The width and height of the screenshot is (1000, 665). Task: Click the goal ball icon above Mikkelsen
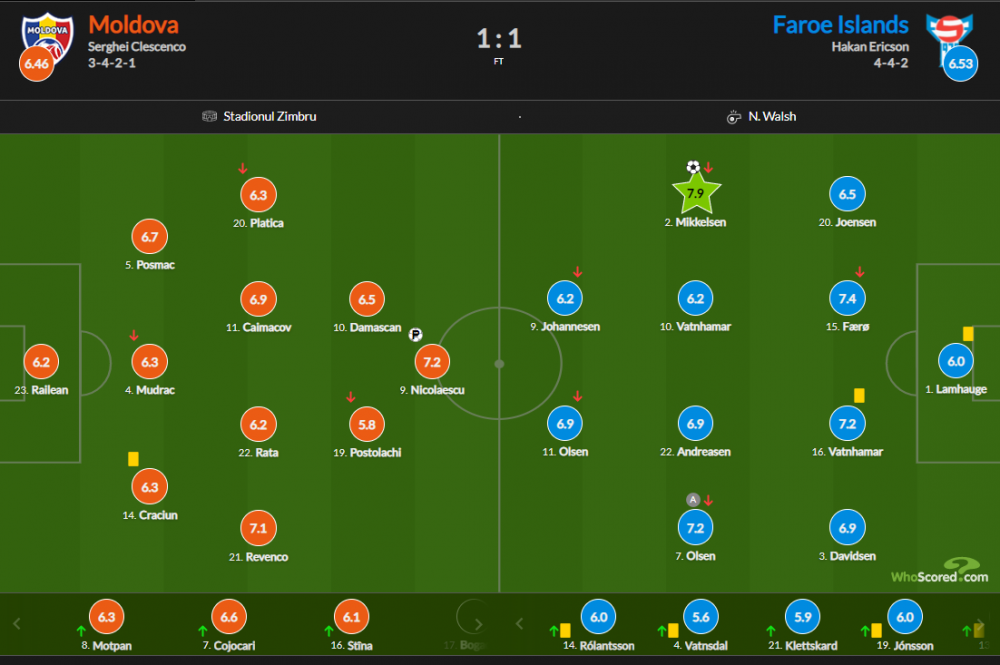point(693,167)
